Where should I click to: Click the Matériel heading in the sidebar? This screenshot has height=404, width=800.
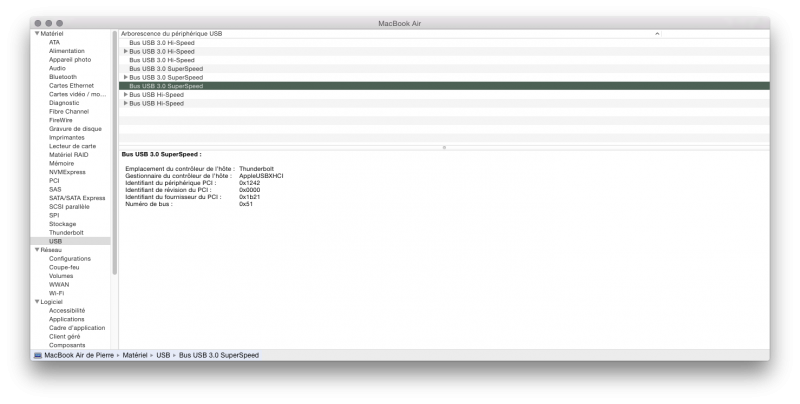tap(52, 34)
